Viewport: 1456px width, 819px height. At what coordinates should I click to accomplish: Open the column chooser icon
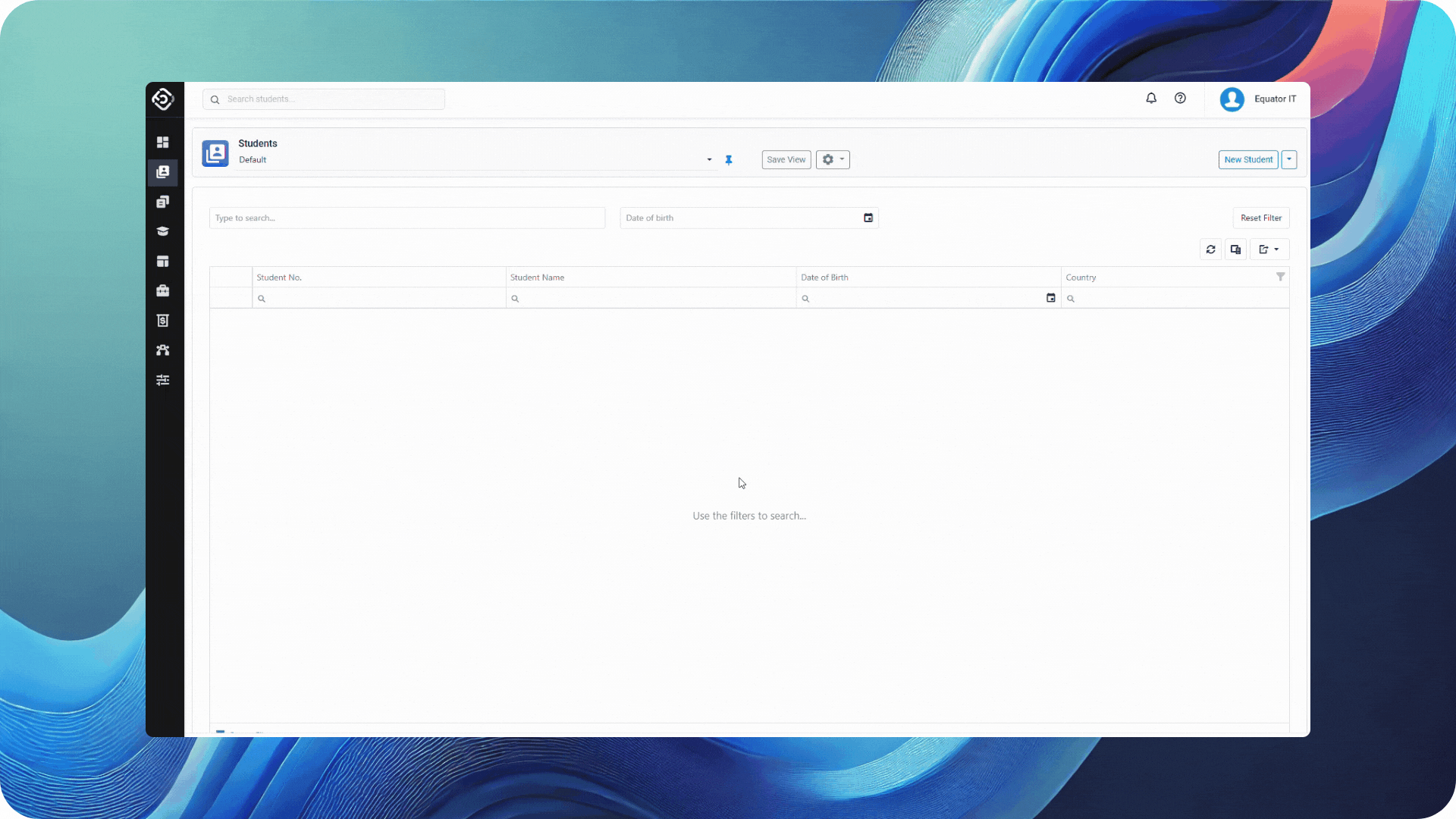[1235, 249]
